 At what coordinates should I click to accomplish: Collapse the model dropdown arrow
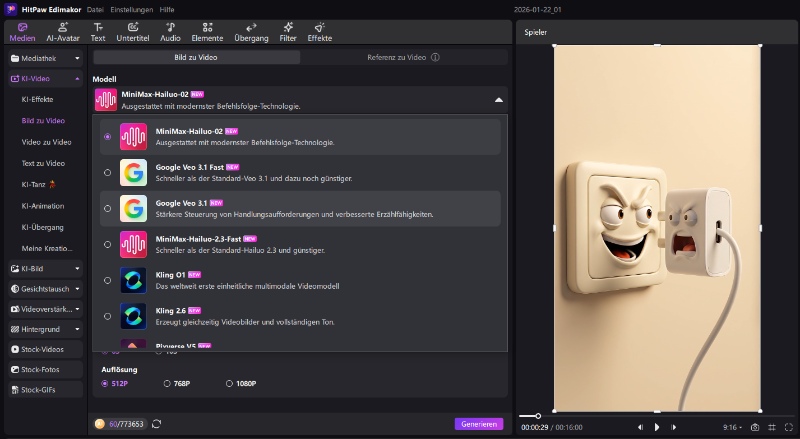point(498,100)
